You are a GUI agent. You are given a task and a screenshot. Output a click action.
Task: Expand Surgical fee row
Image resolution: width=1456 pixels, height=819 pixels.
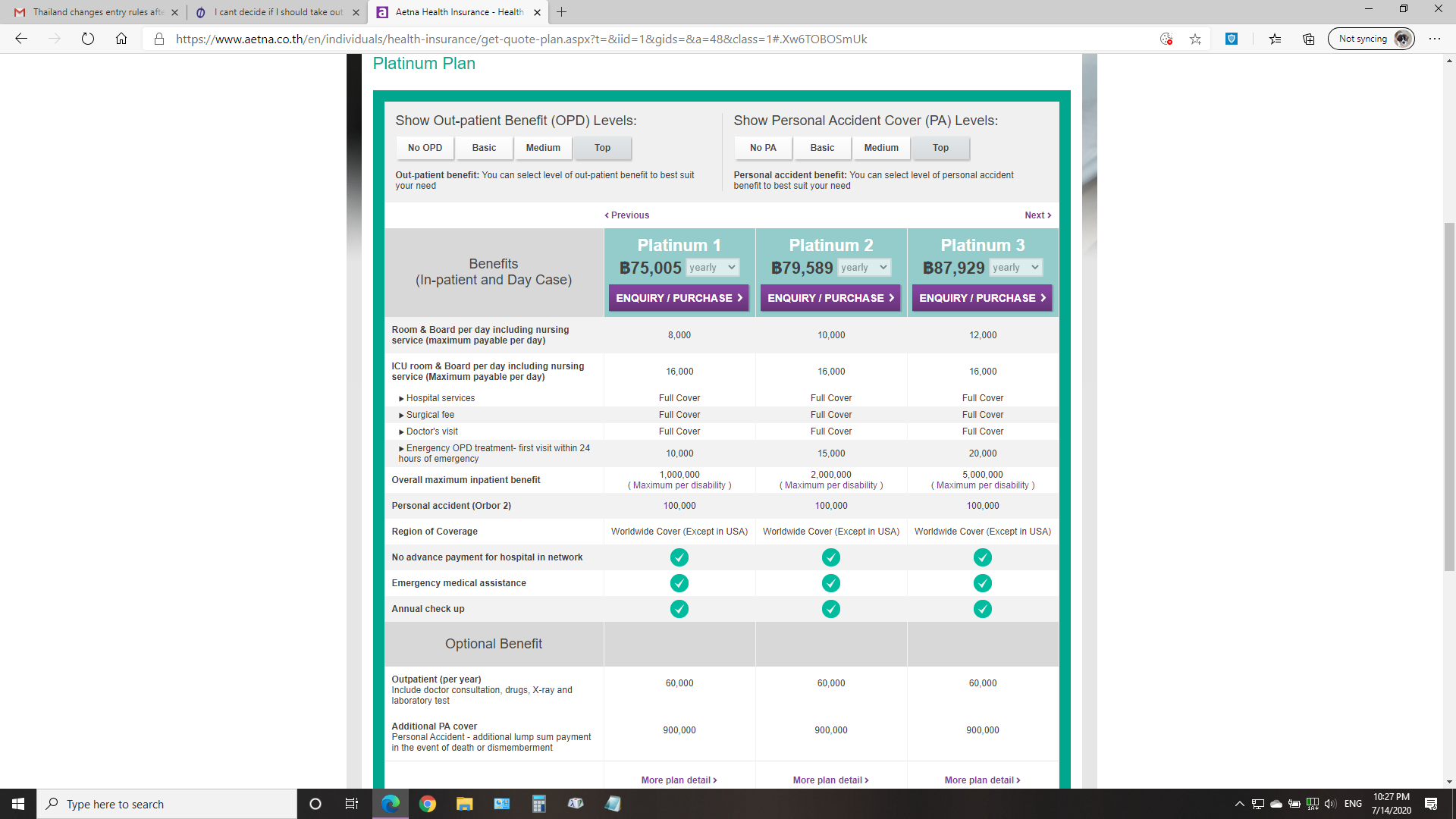(x=426, y=415)
